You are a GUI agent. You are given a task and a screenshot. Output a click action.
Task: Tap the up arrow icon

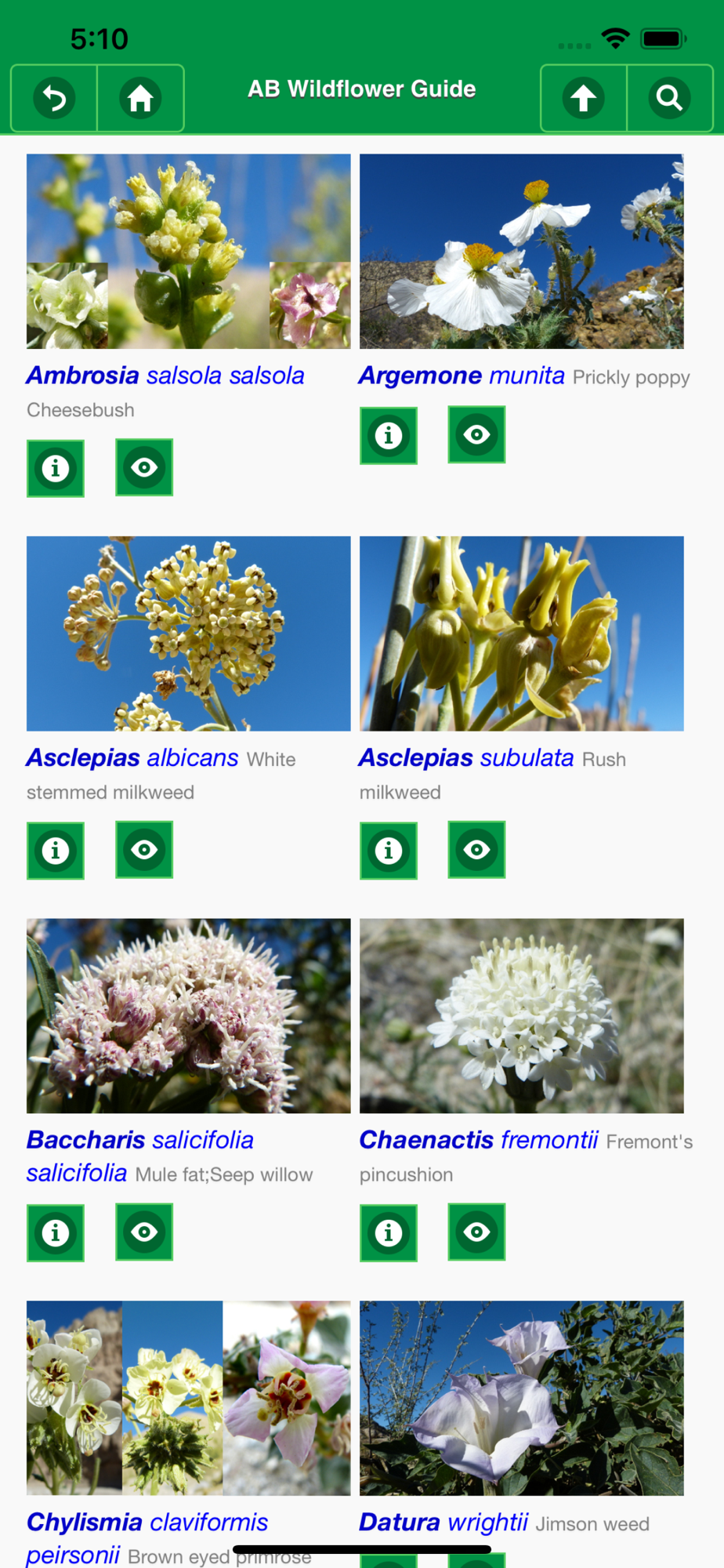pos(584,98)
